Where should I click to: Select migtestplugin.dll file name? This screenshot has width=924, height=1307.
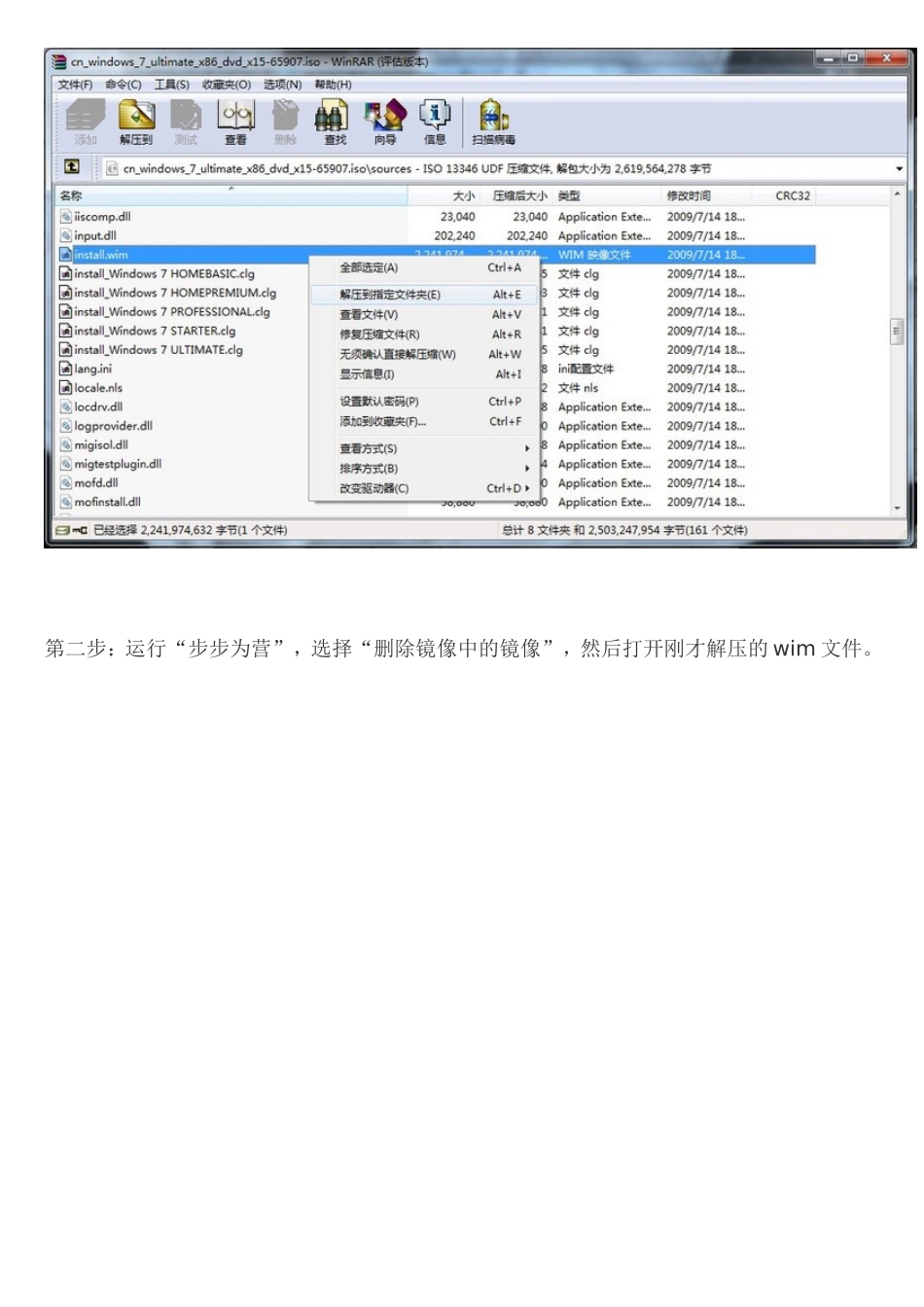[x=118, y=464]
